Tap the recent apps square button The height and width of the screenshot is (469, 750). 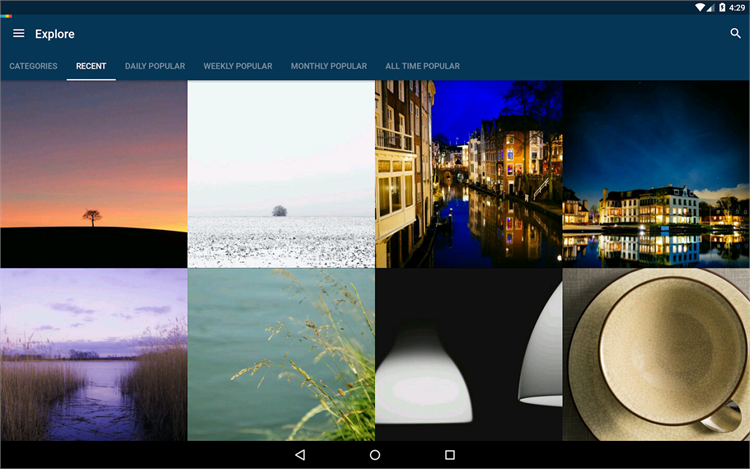pyautogui.click(x=450, y=455)
